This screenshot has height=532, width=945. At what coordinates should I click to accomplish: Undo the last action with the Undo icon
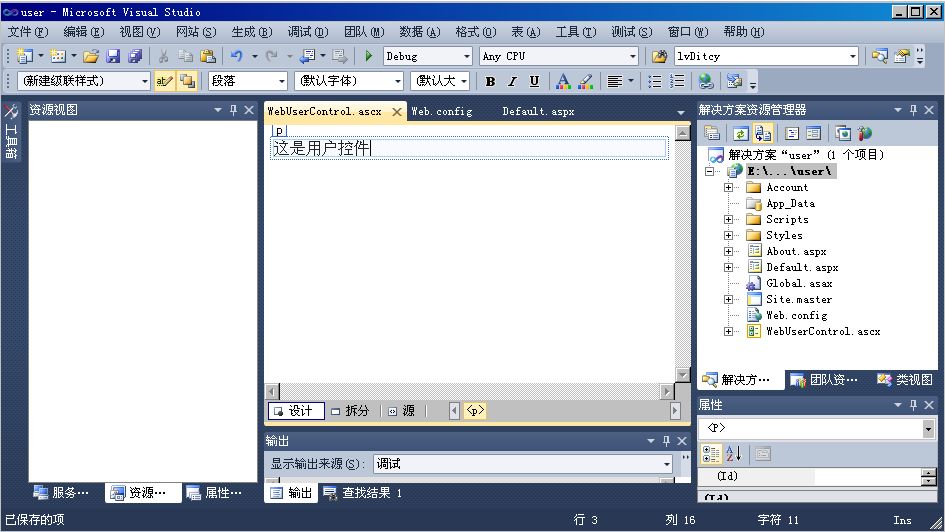[236, 56]
